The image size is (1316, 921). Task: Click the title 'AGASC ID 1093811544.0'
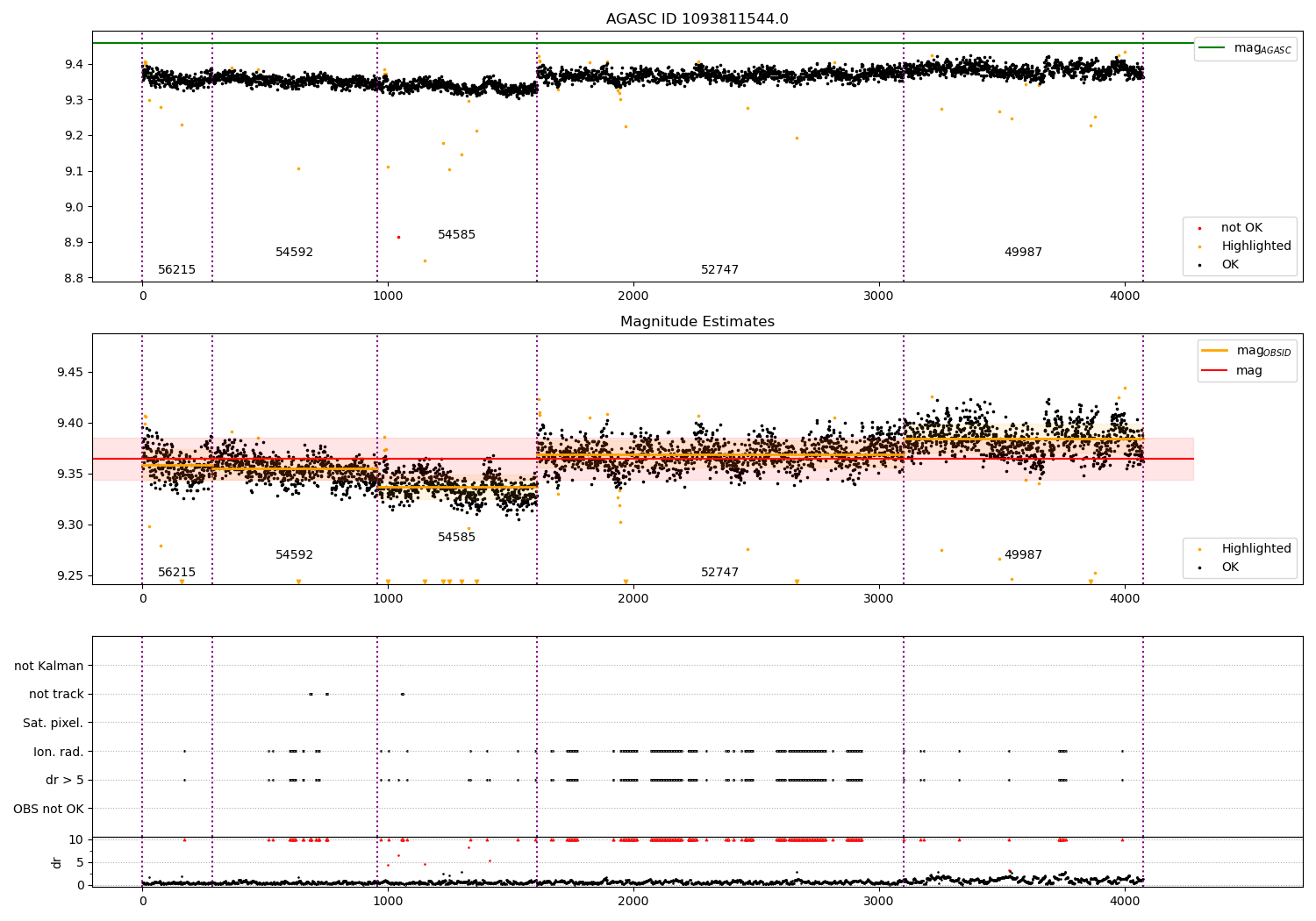[697, 19]
